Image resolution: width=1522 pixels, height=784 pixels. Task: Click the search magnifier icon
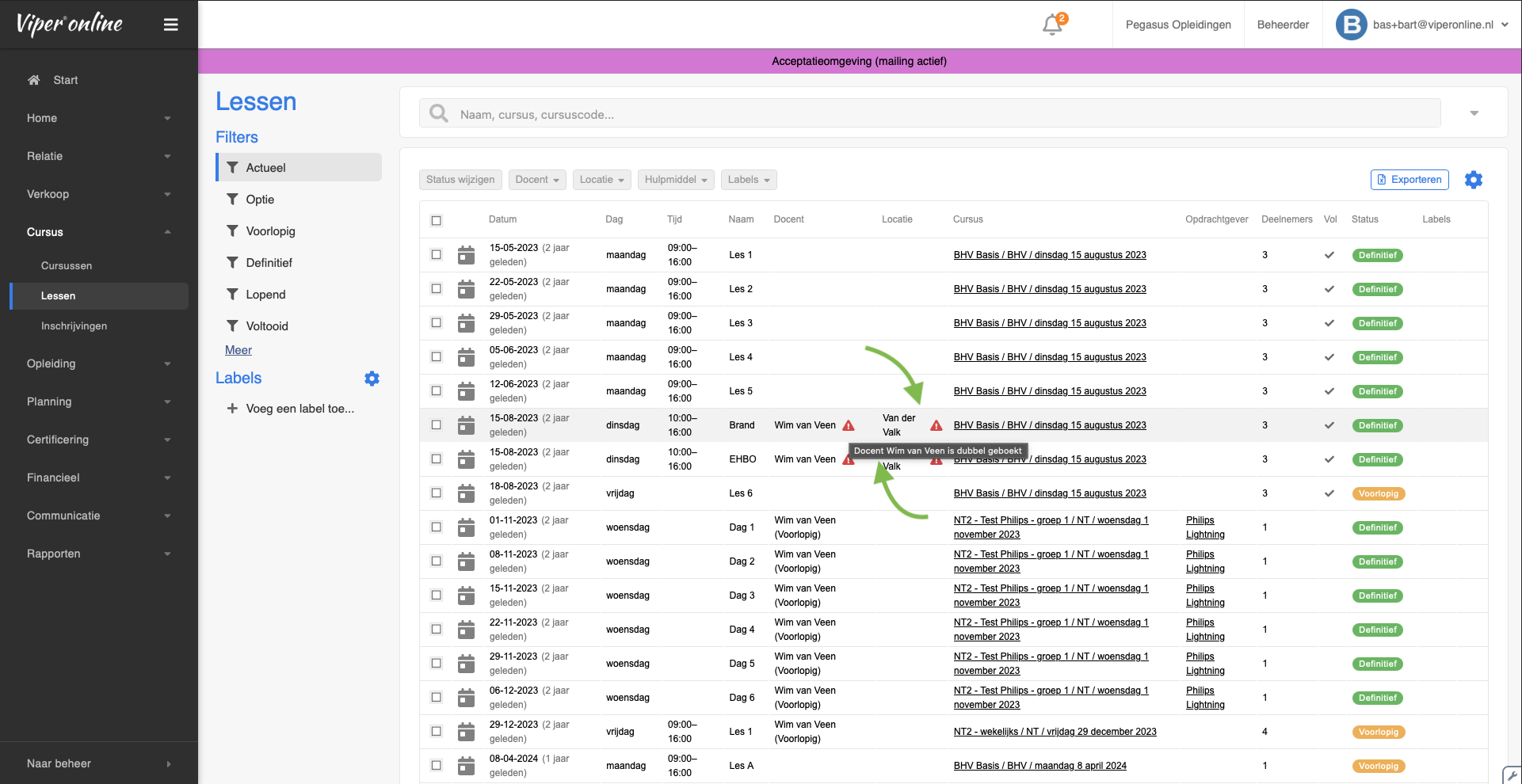(438, 114)
